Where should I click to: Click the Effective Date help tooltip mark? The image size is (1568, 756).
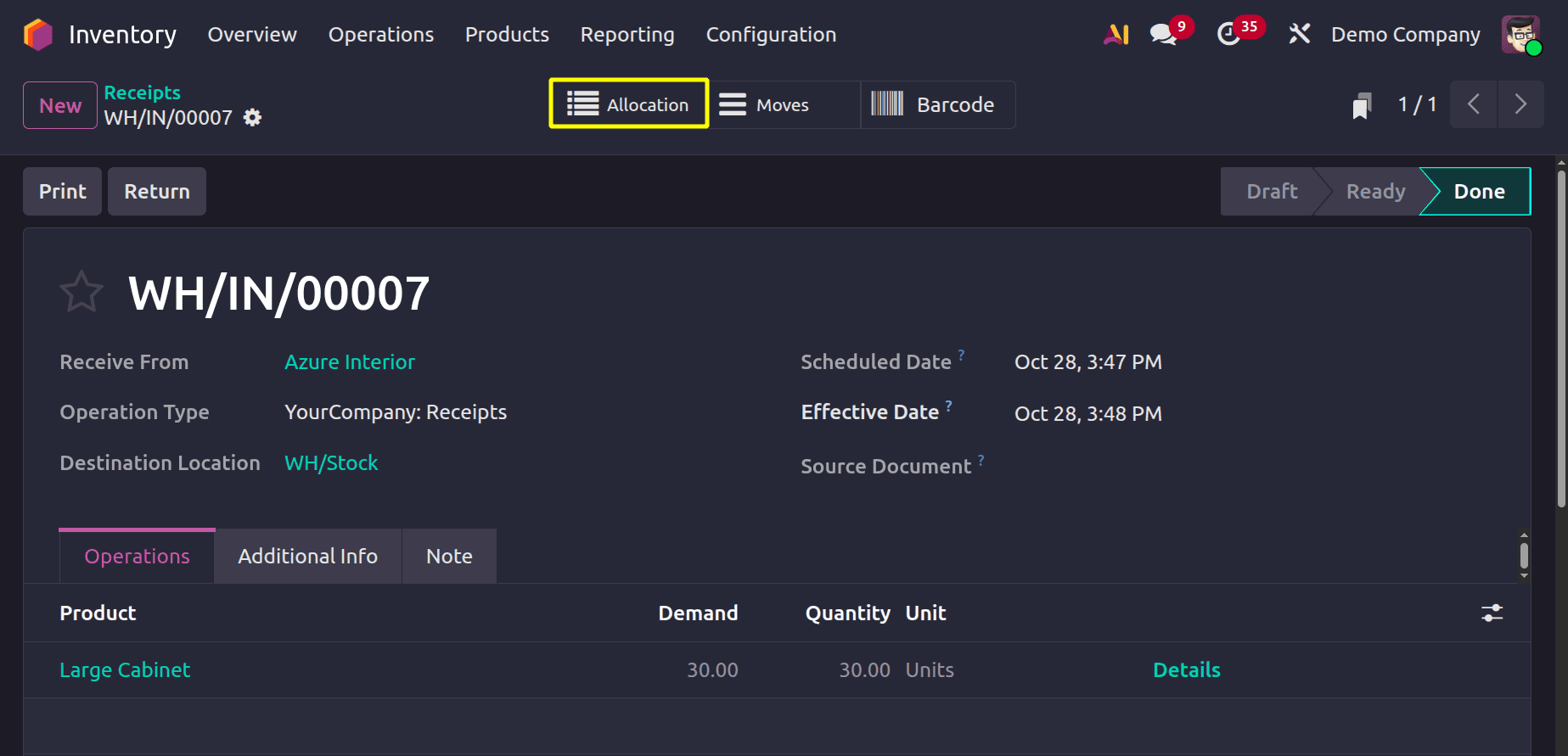coord(948,406)
